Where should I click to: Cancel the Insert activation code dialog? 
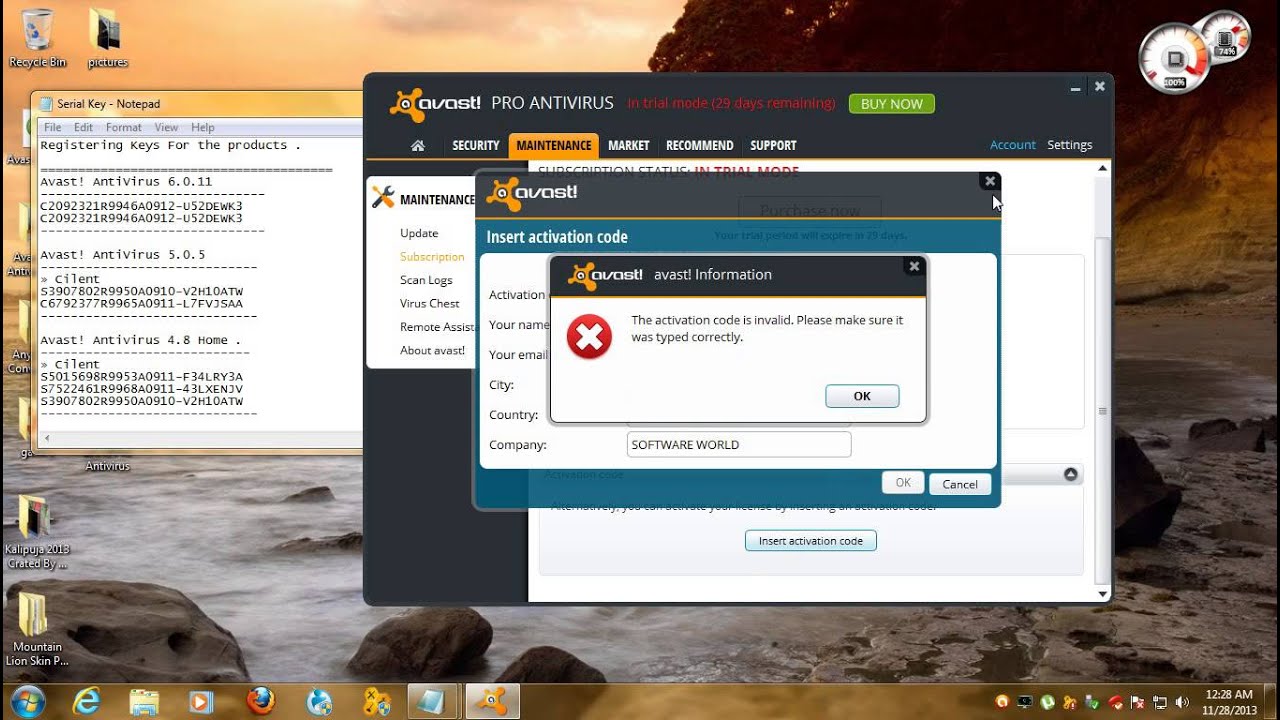pyautogui.click(x=960, y=484)
